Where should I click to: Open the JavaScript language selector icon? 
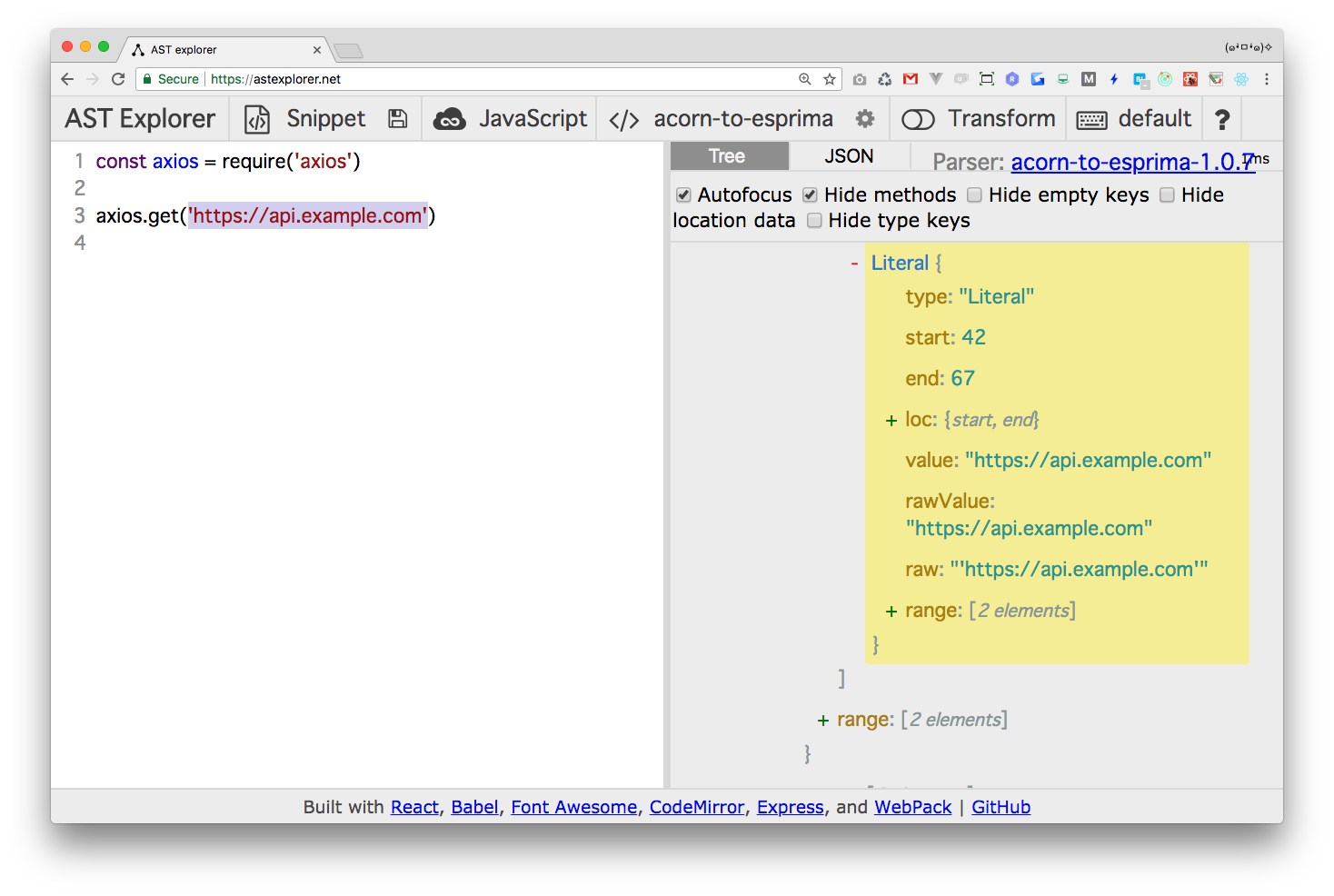449,118
